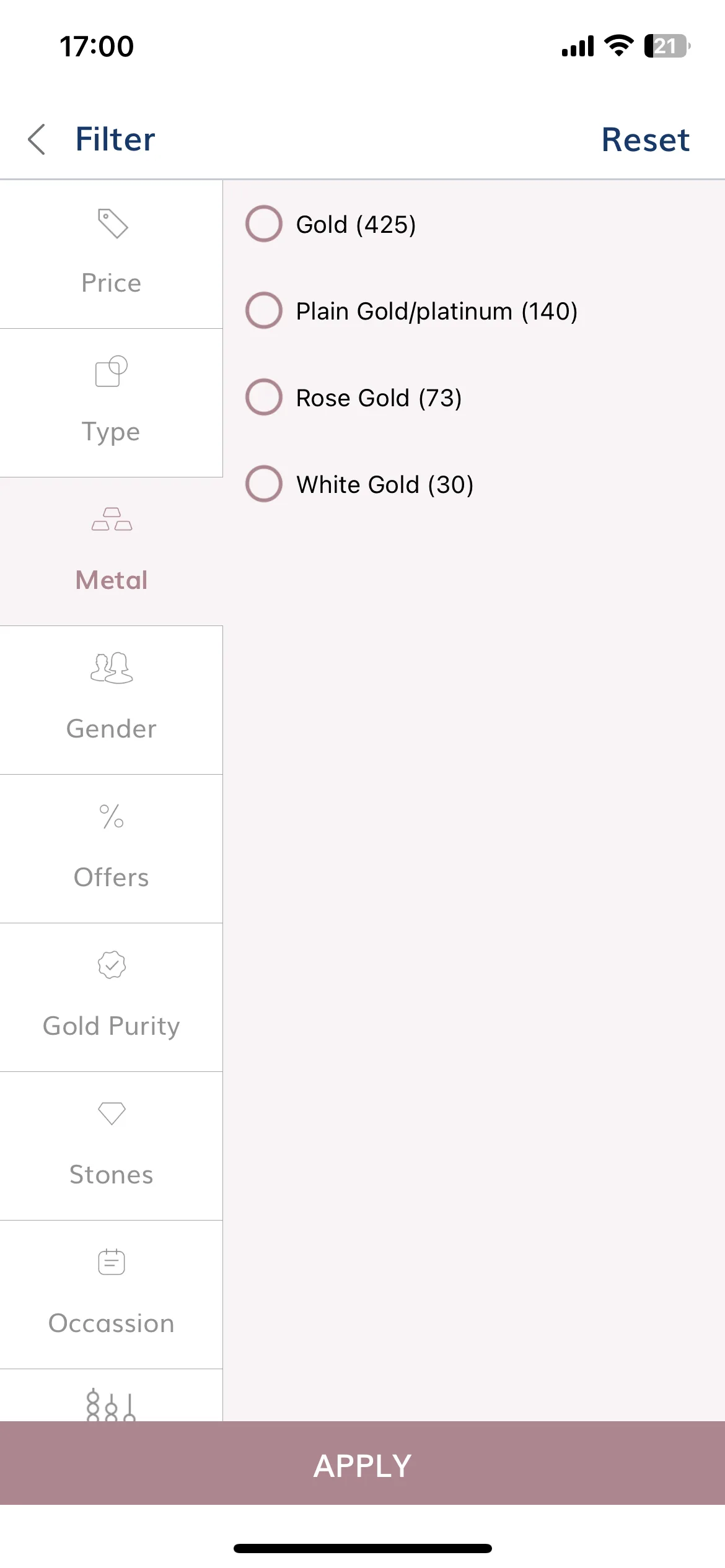
Task: Choose the Plain Gold/platinum (140) option
Action: point(411,310)
